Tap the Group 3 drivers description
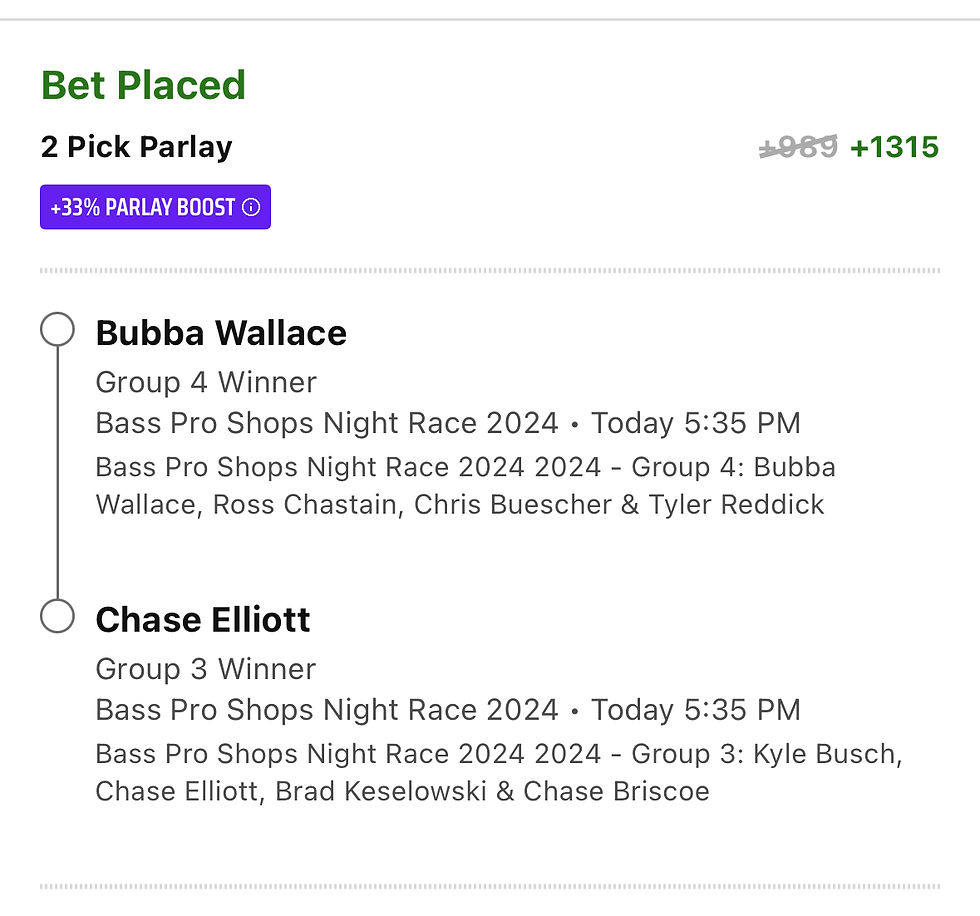This screenshot has width=980, height=916. (499, 772)
